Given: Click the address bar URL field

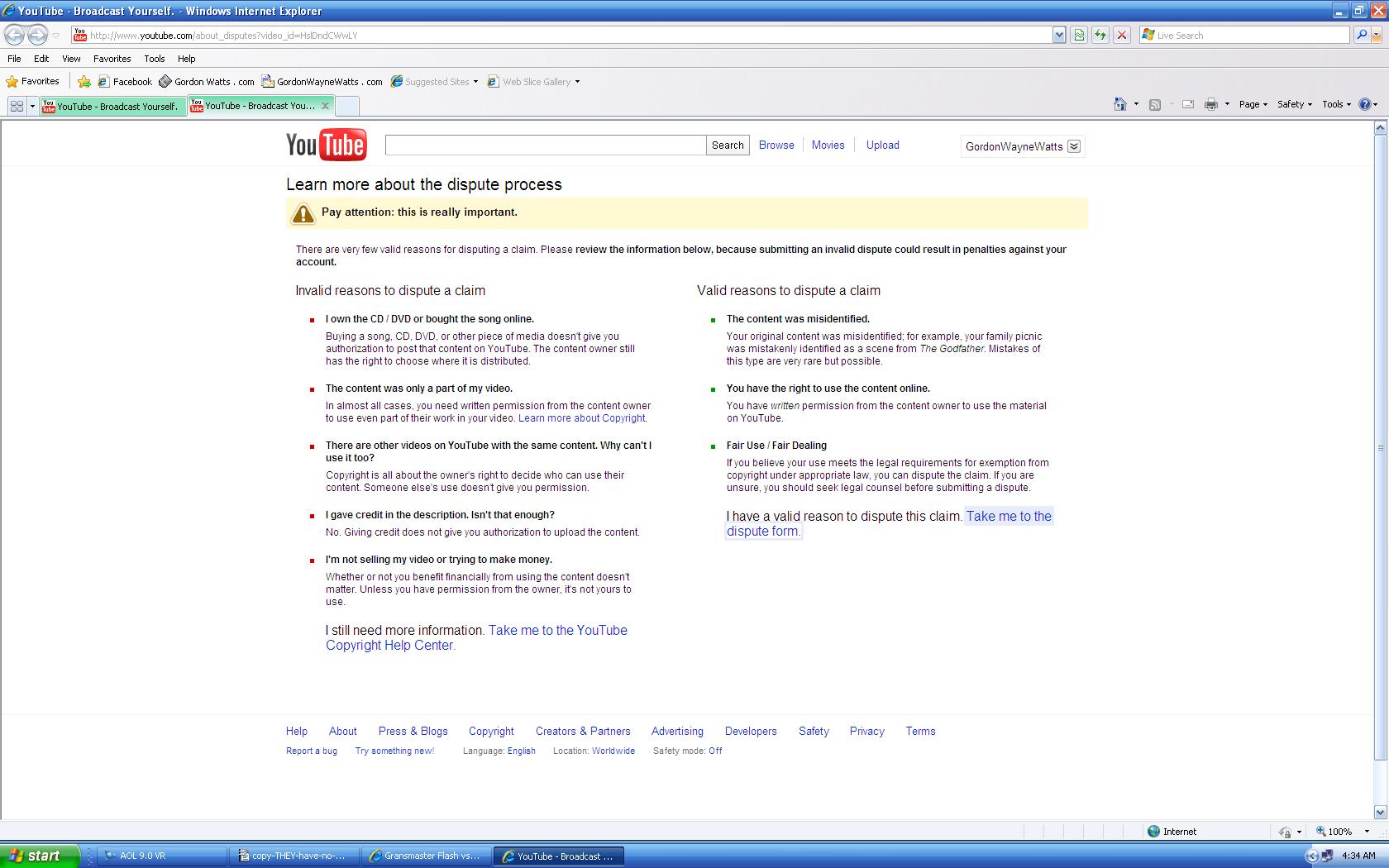Looking at the screenshot, I should click(562, 36).
